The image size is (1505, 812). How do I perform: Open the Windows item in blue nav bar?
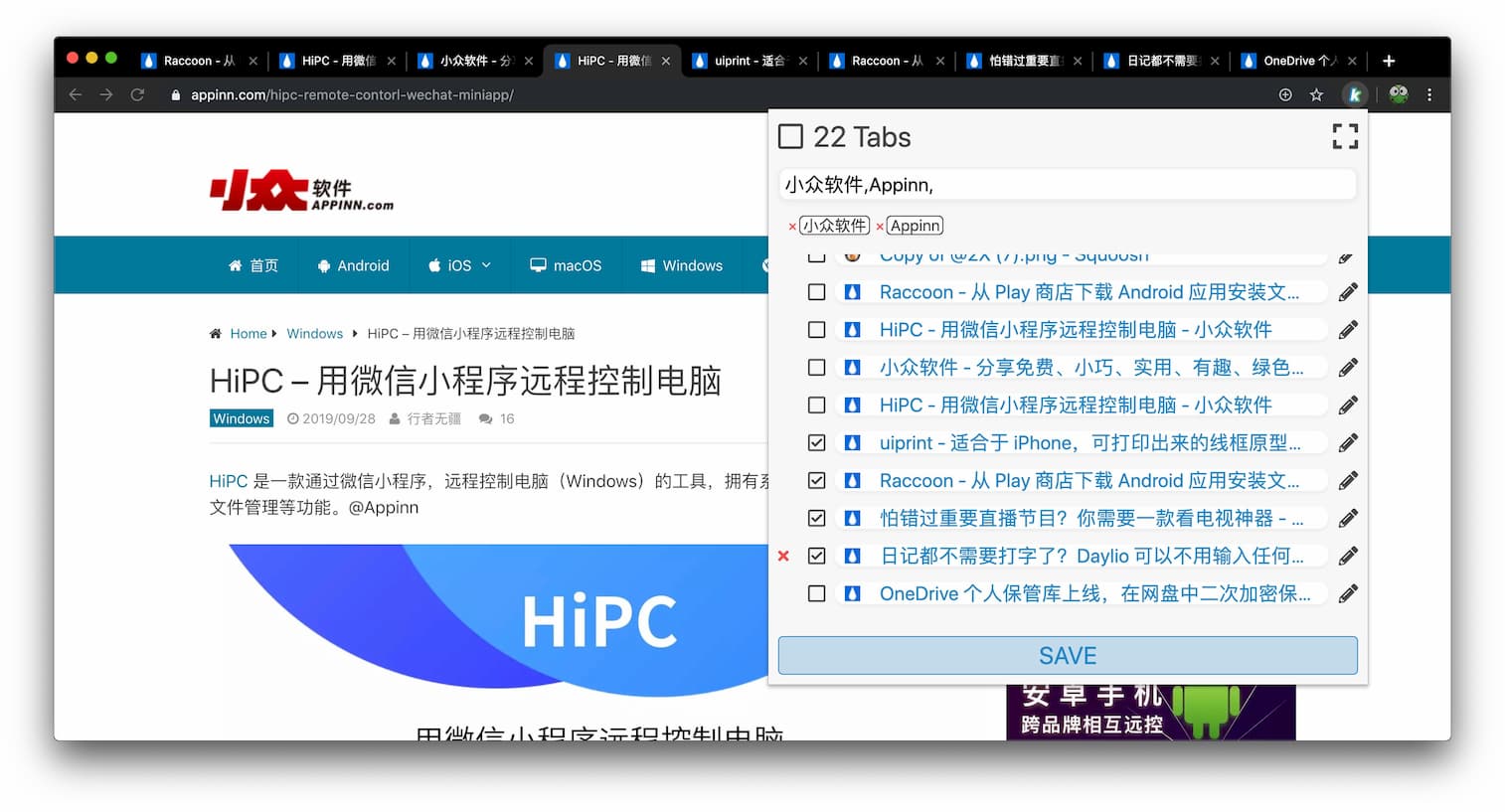[681, 265]
